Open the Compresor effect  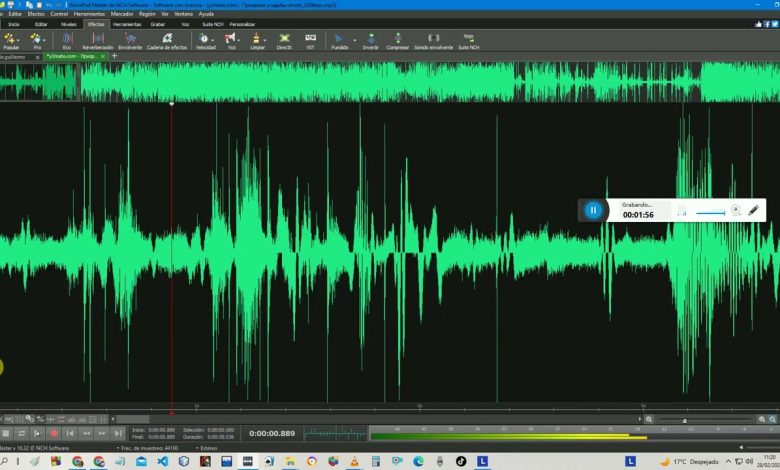tap(397, 40)
